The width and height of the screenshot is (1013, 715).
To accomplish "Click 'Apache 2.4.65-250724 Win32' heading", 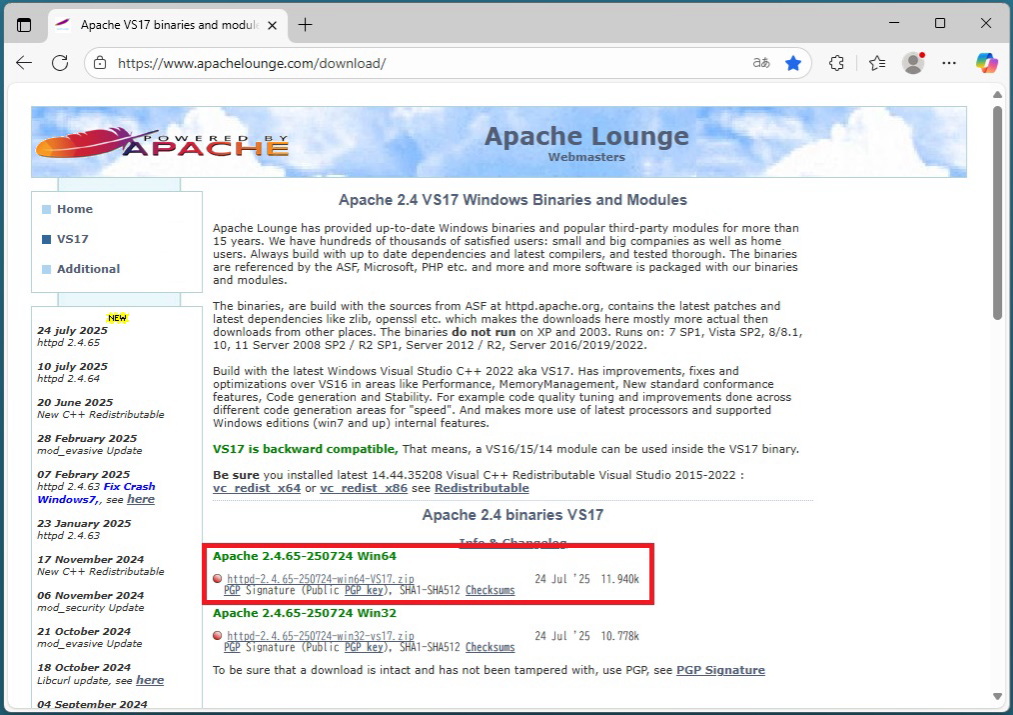I will click(304, 613).
